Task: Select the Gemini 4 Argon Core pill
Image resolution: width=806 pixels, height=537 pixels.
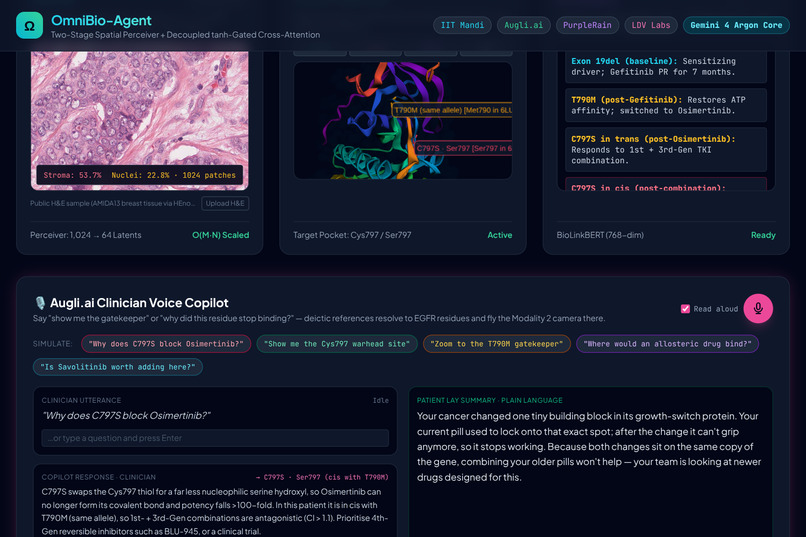Action: click(736, 25)
